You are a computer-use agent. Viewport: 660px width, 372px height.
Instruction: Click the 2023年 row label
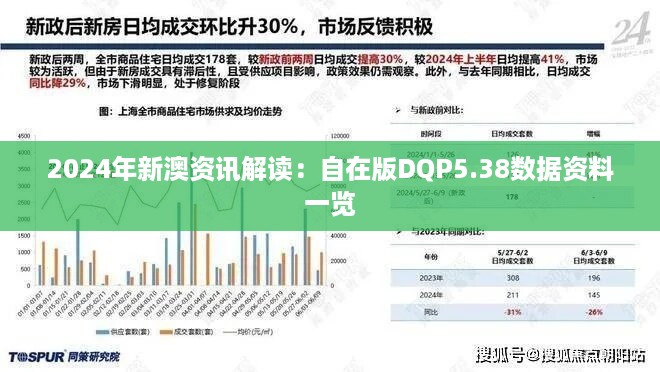pyautogui.click(x=431, y=278)
